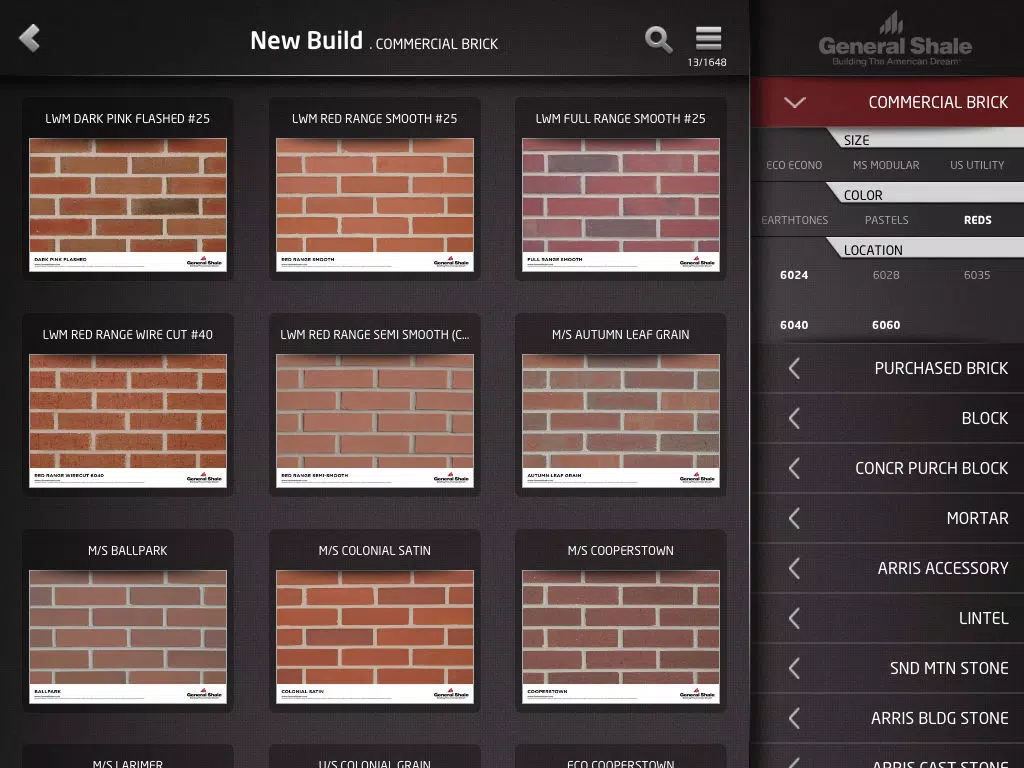Image resolution: width=1024 pixels, height=768 pixels.
Task: Open LWM Red Range Wire Cut #40 thumbnail
Action: pyautogui.click(x=128, y=421)
